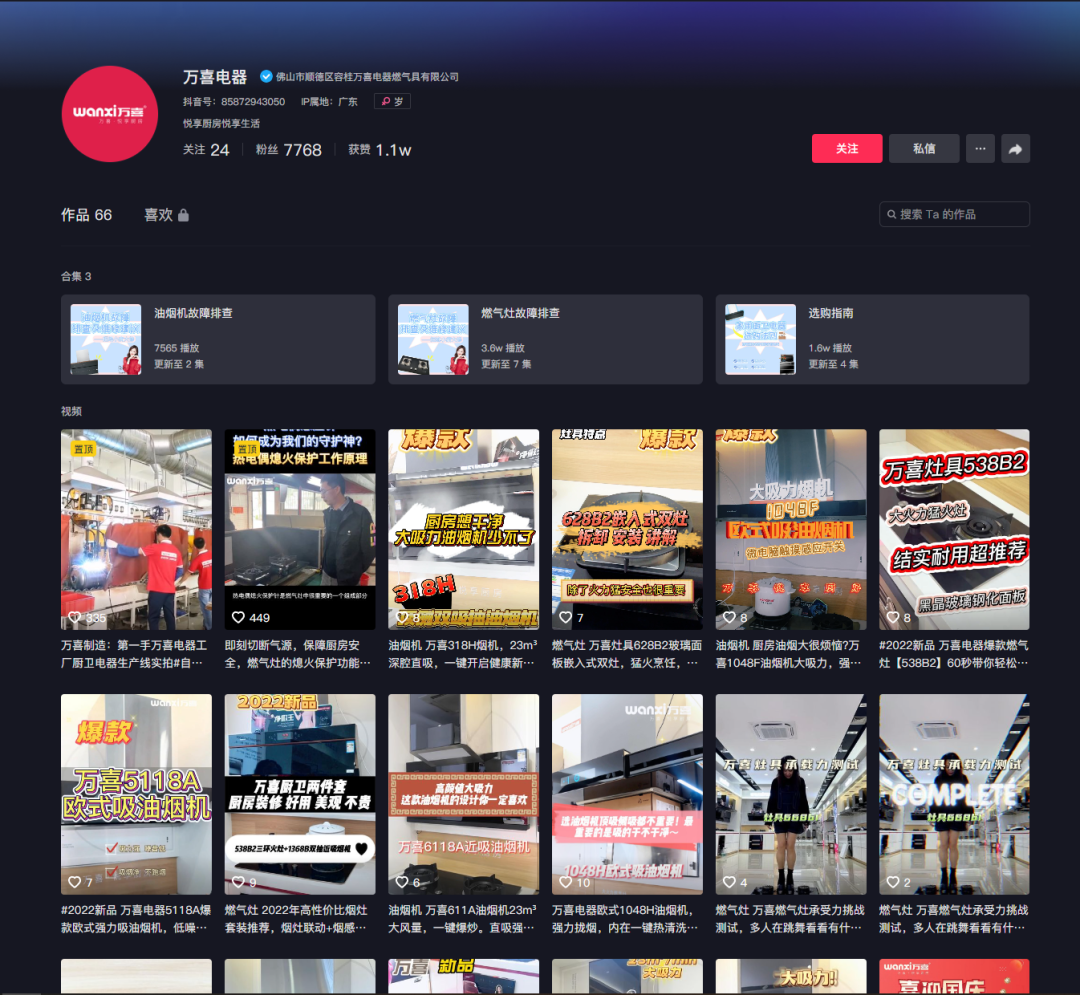The image size is (1080, 995).
Task: Click 合集 3 section heading
Action: click(76, 276)
